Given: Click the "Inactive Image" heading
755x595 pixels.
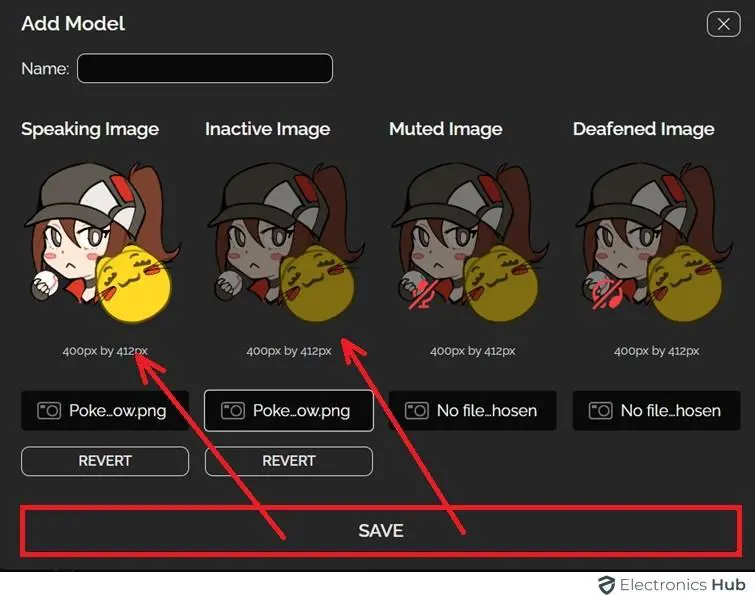Looking at the screenshot, I should (268, 129).
